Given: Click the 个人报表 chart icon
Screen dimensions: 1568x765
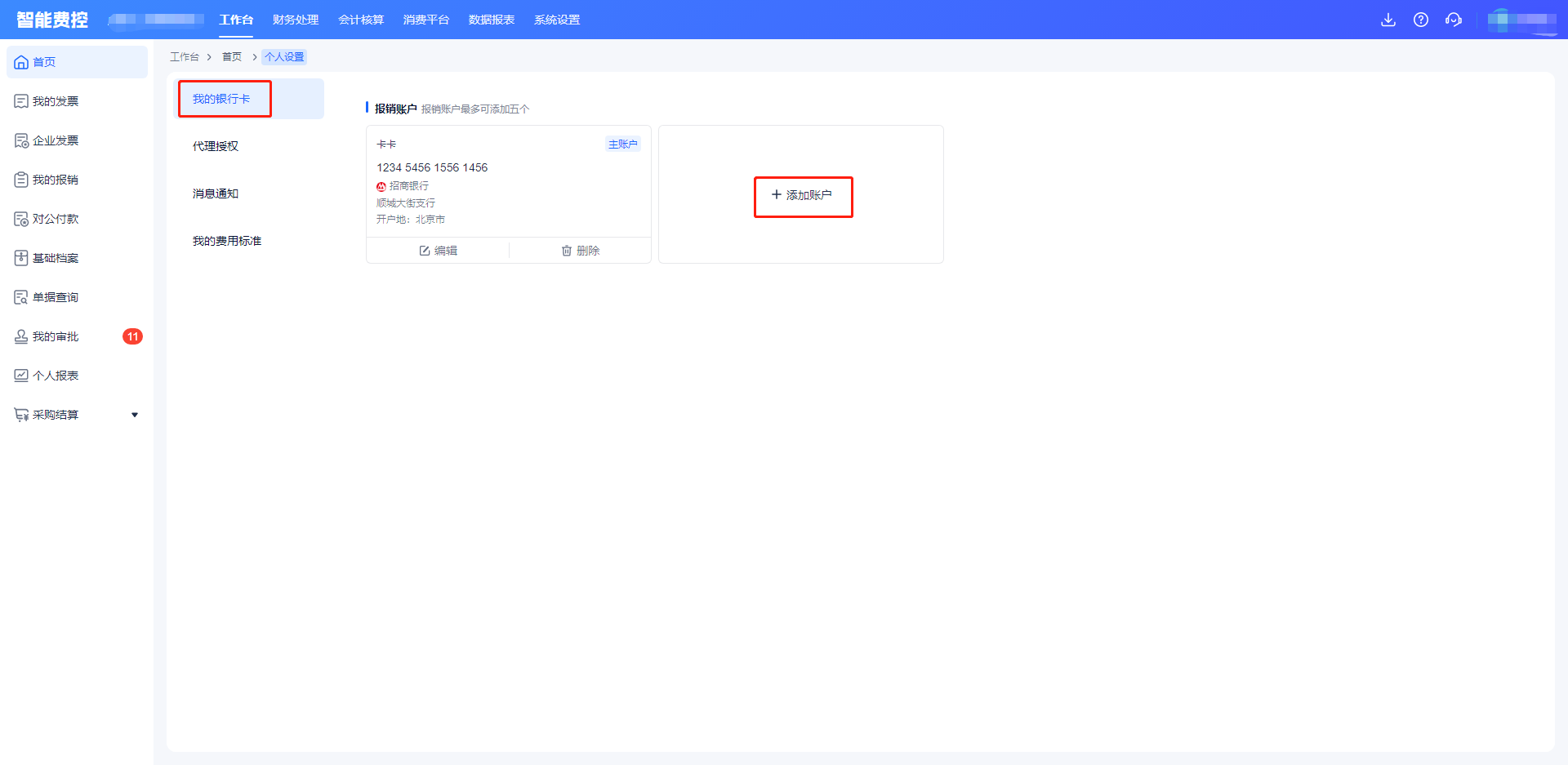Looking at the screenshot, I should (21, 376).
